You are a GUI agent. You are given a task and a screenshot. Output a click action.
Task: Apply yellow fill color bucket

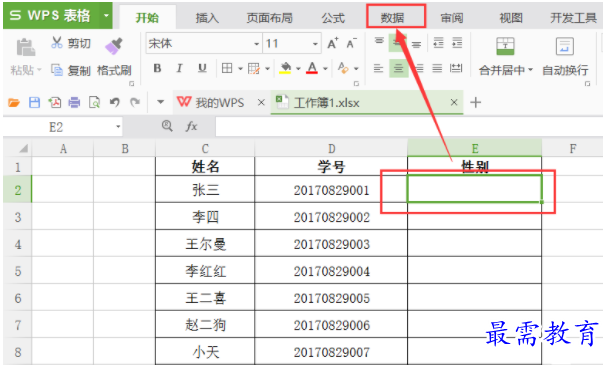tap(285, 68)
